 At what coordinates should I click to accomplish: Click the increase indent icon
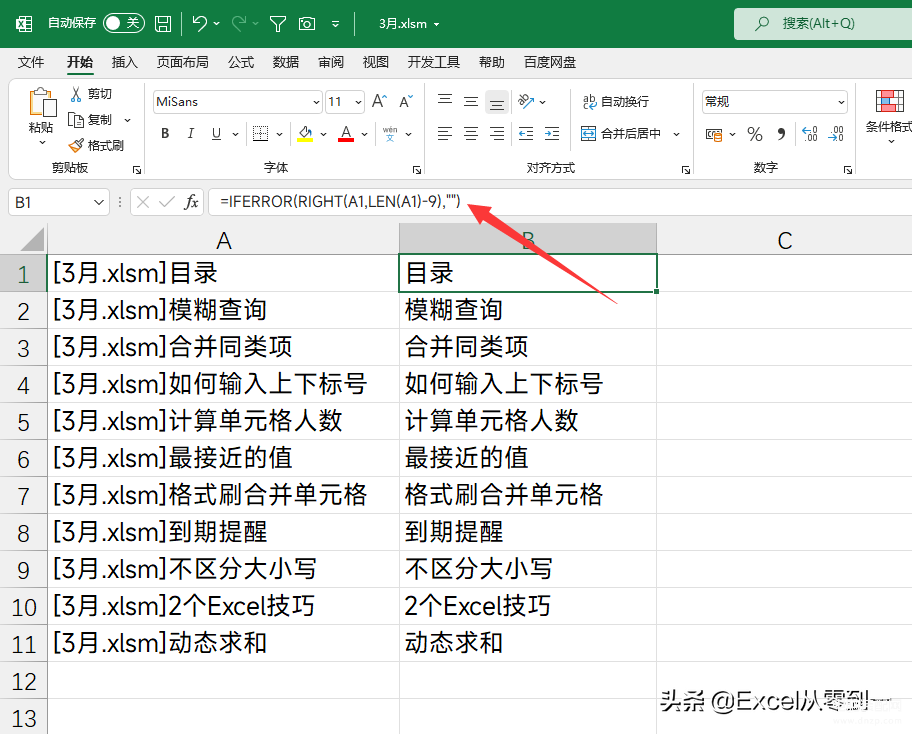click(551, 134)
